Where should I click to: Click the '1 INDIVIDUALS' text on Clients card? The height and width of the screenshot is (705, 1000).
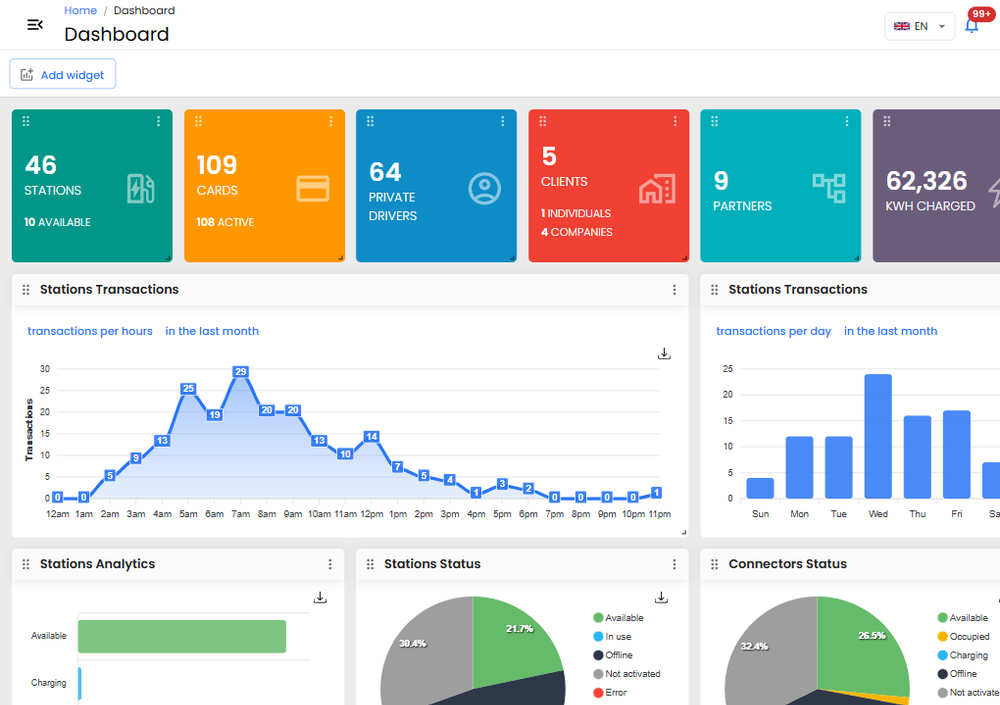(576, 213)
